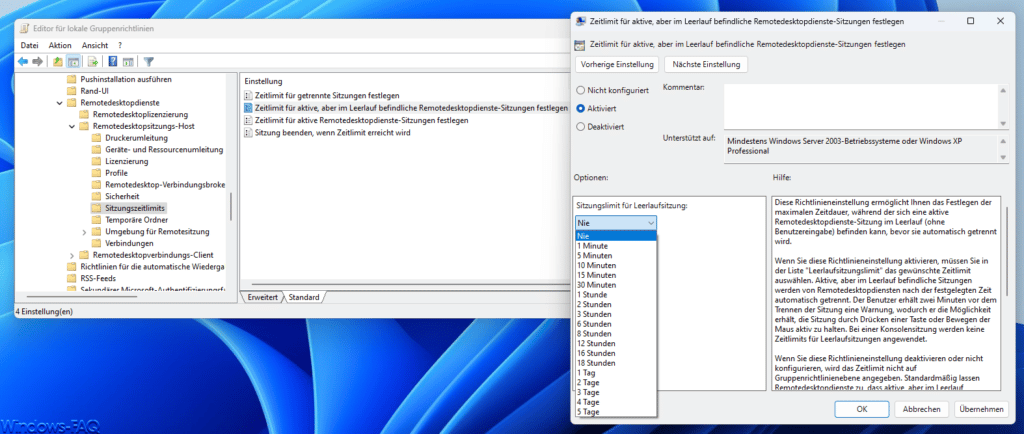This screenshot has height=434, width=1024.
Task: Toggle the show/hide console tree icon
Action: point(74,61)
